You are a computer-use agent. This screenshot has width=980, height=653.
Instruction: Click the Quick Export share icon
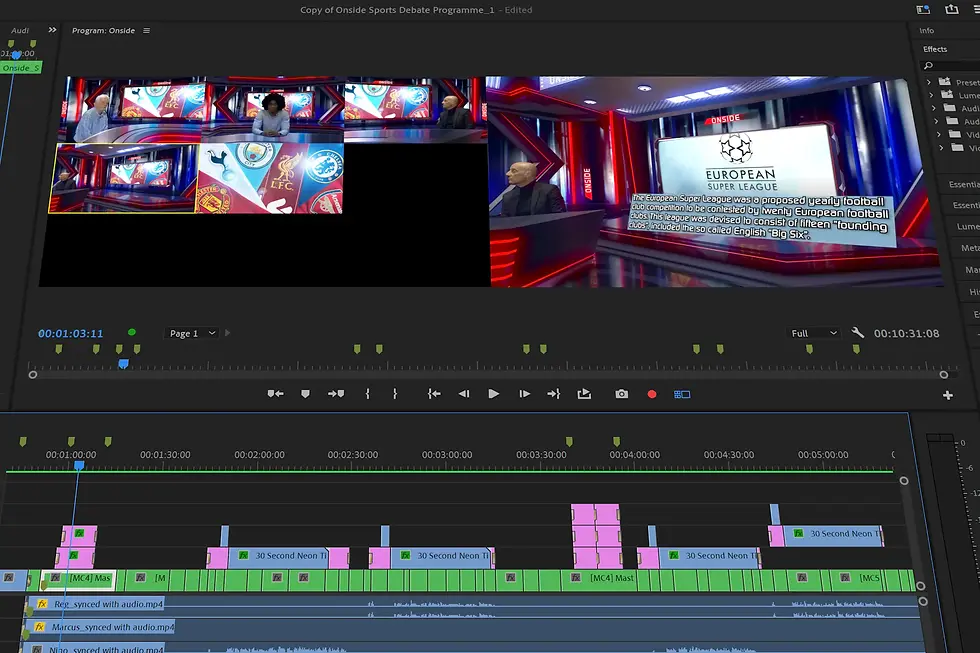pyautogui.click(x=952, y=9)
